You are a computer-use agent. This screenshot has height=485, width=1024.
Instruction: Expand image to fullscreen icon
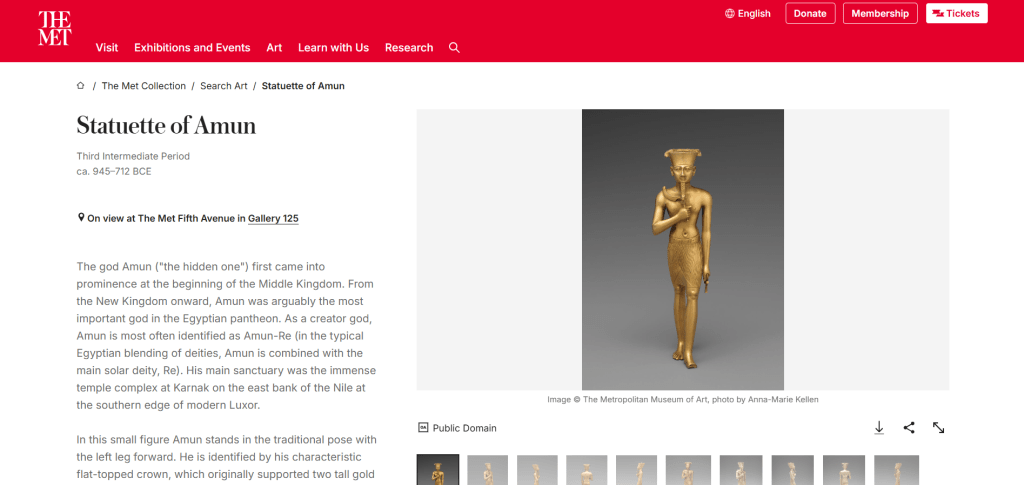[x=938, y=428]
